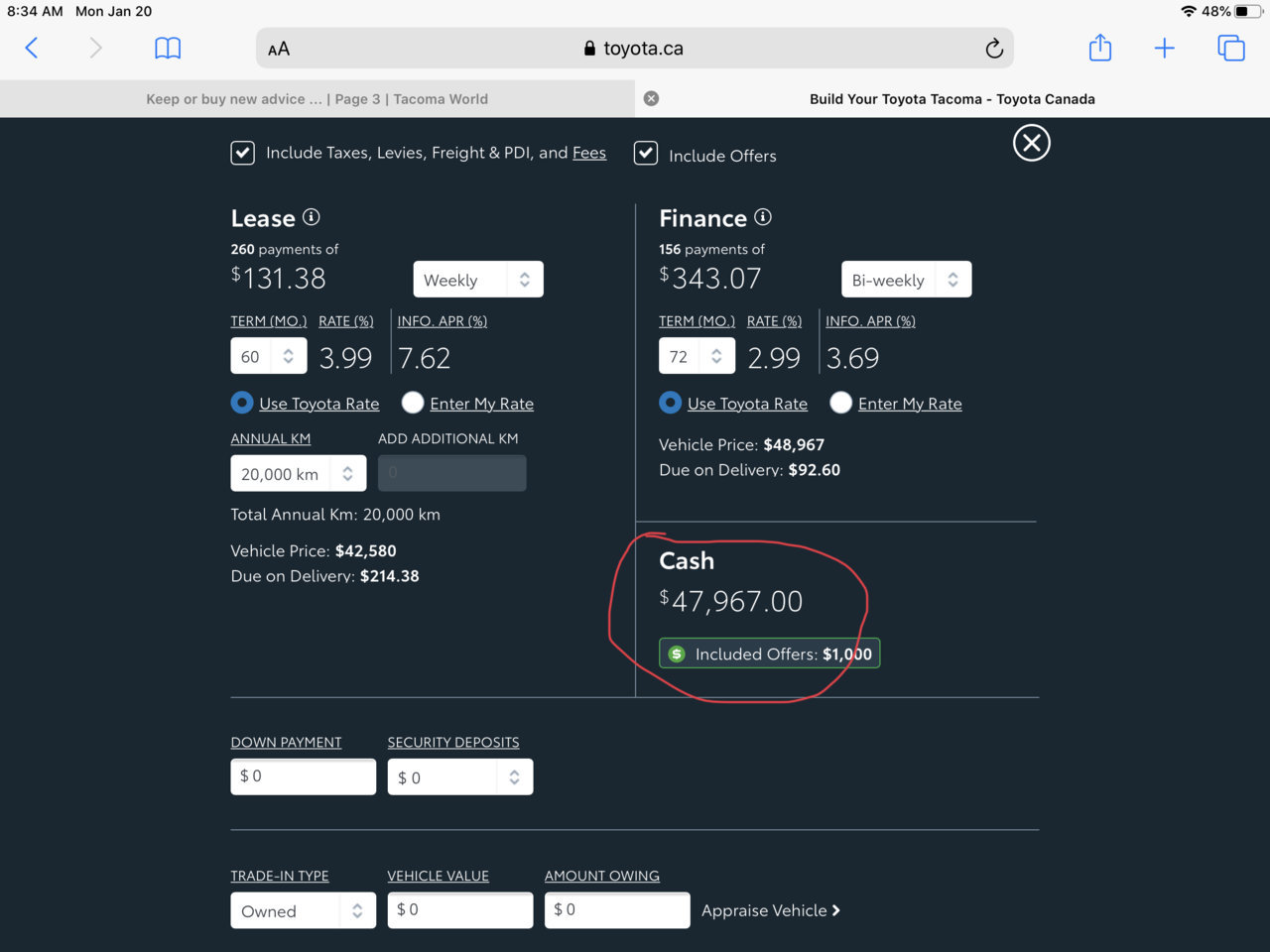Image resolution: width=1270 pixels, height=952 pixels.
Task: Open the Bi-weekly finance frequency dropdown
Action: click(907, 280)
